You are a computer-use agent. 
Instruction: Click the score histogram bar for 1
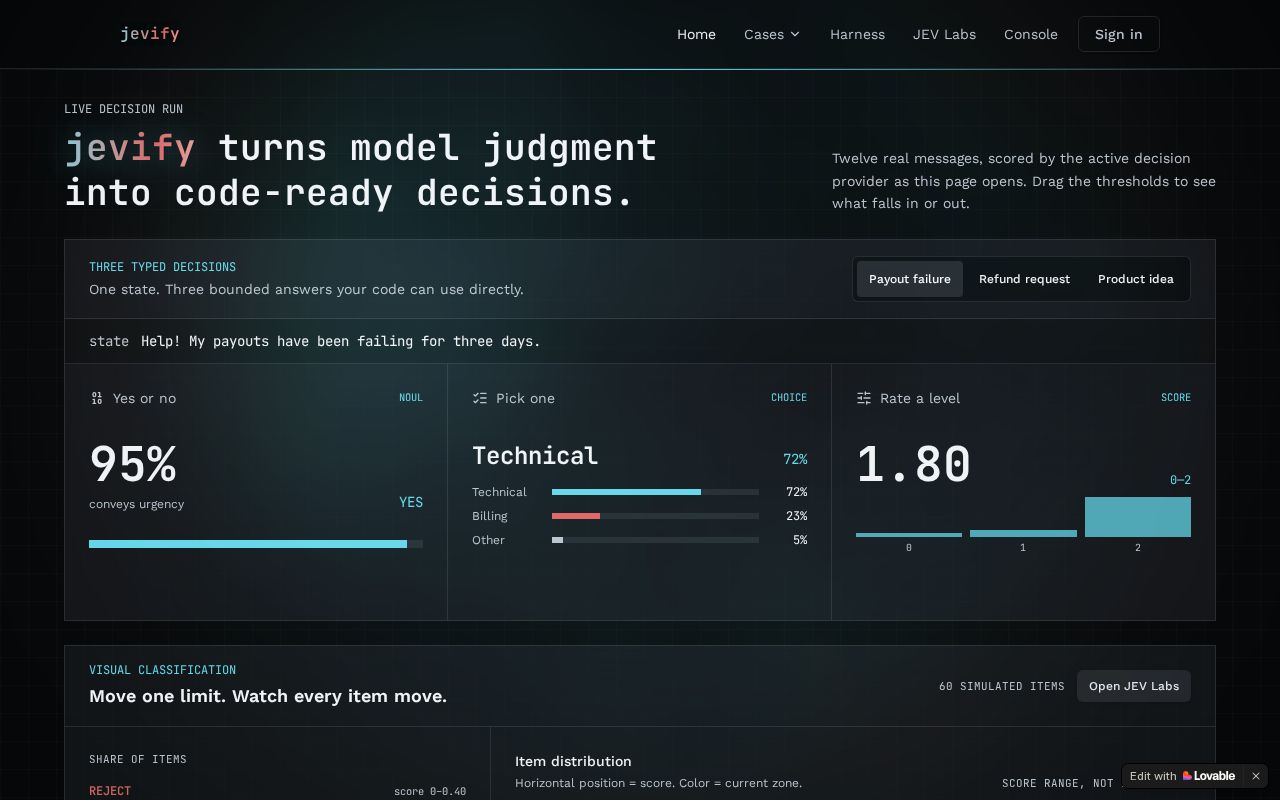coord(1023,533)
